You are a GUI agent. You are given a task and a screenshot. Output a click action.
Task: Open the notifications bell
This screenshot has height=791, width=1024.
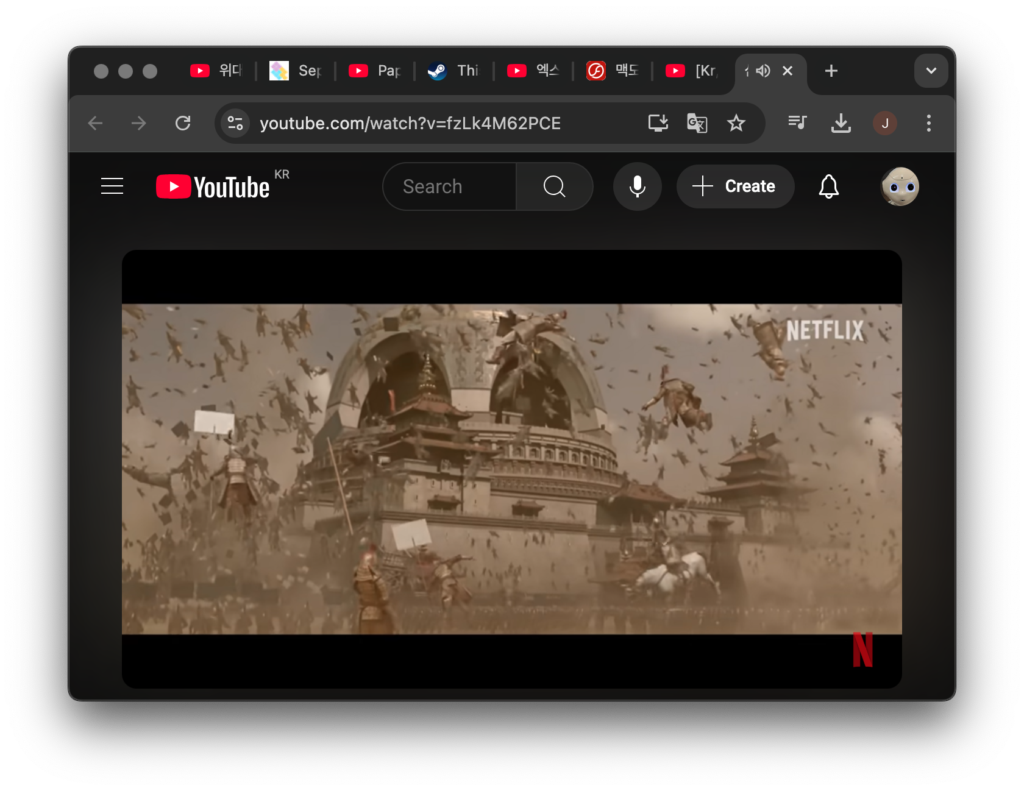828,187
